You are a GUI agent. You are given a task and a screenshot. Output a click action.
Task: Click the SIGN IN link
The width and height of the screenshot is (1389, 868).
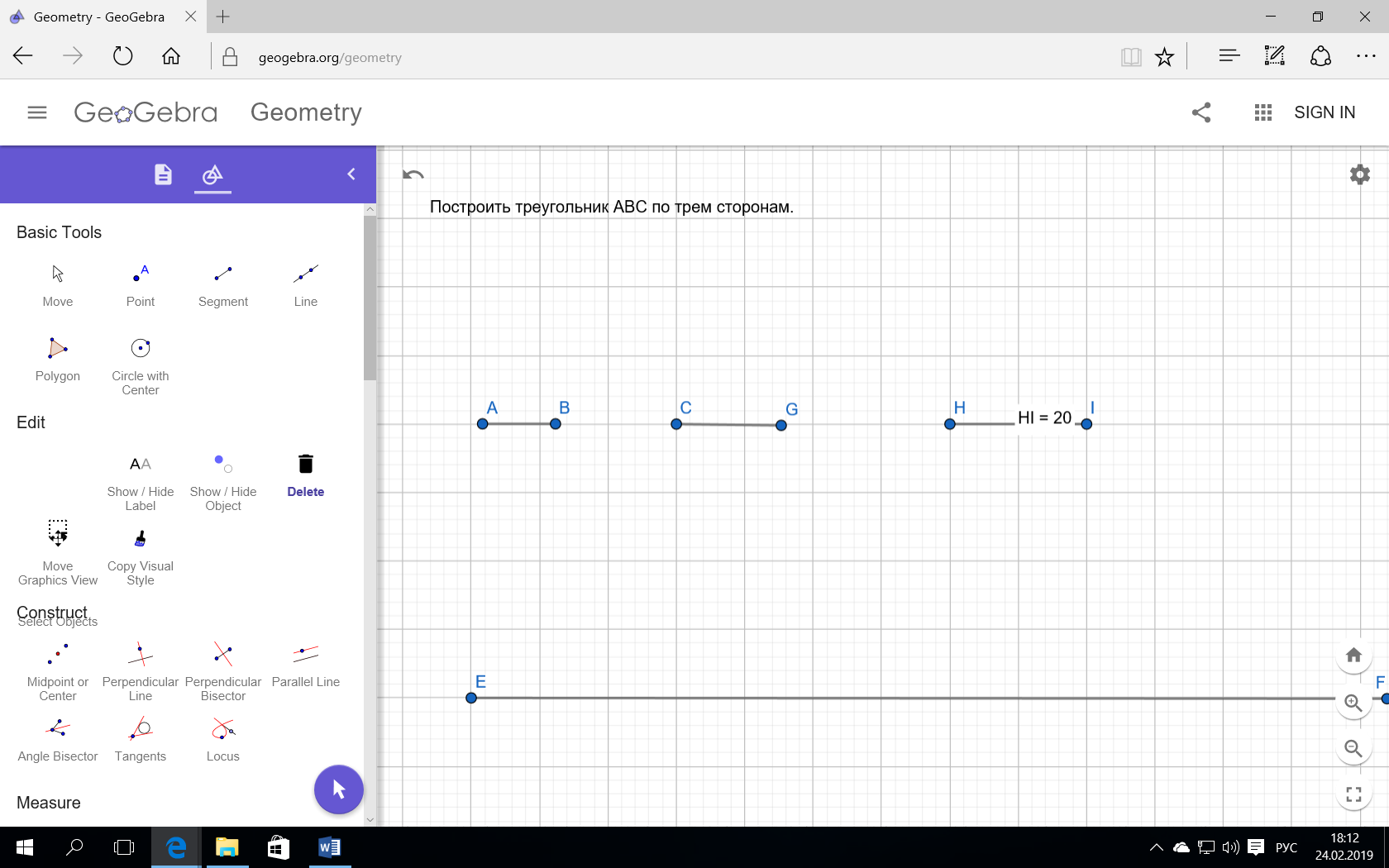point(1325,112)
